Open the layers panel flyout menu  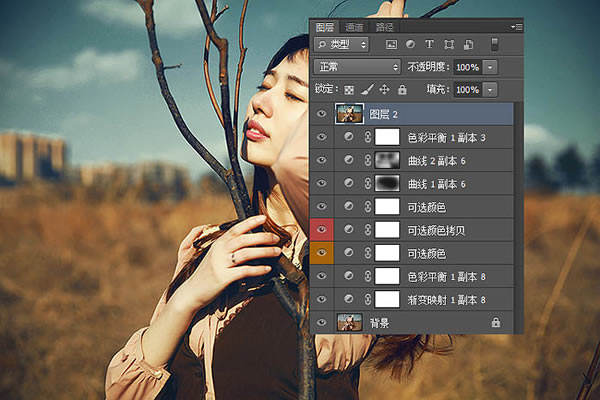click(x=516, y=27)
